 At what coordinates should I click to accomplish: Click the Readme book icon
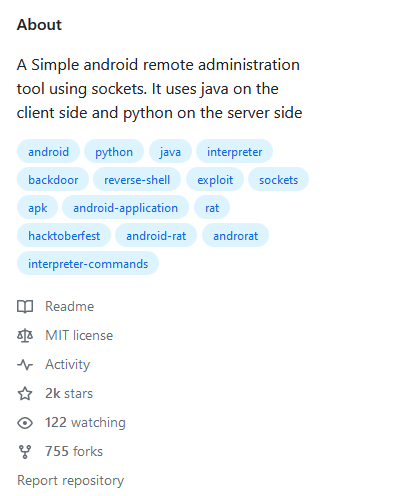(x=25, y=306)
